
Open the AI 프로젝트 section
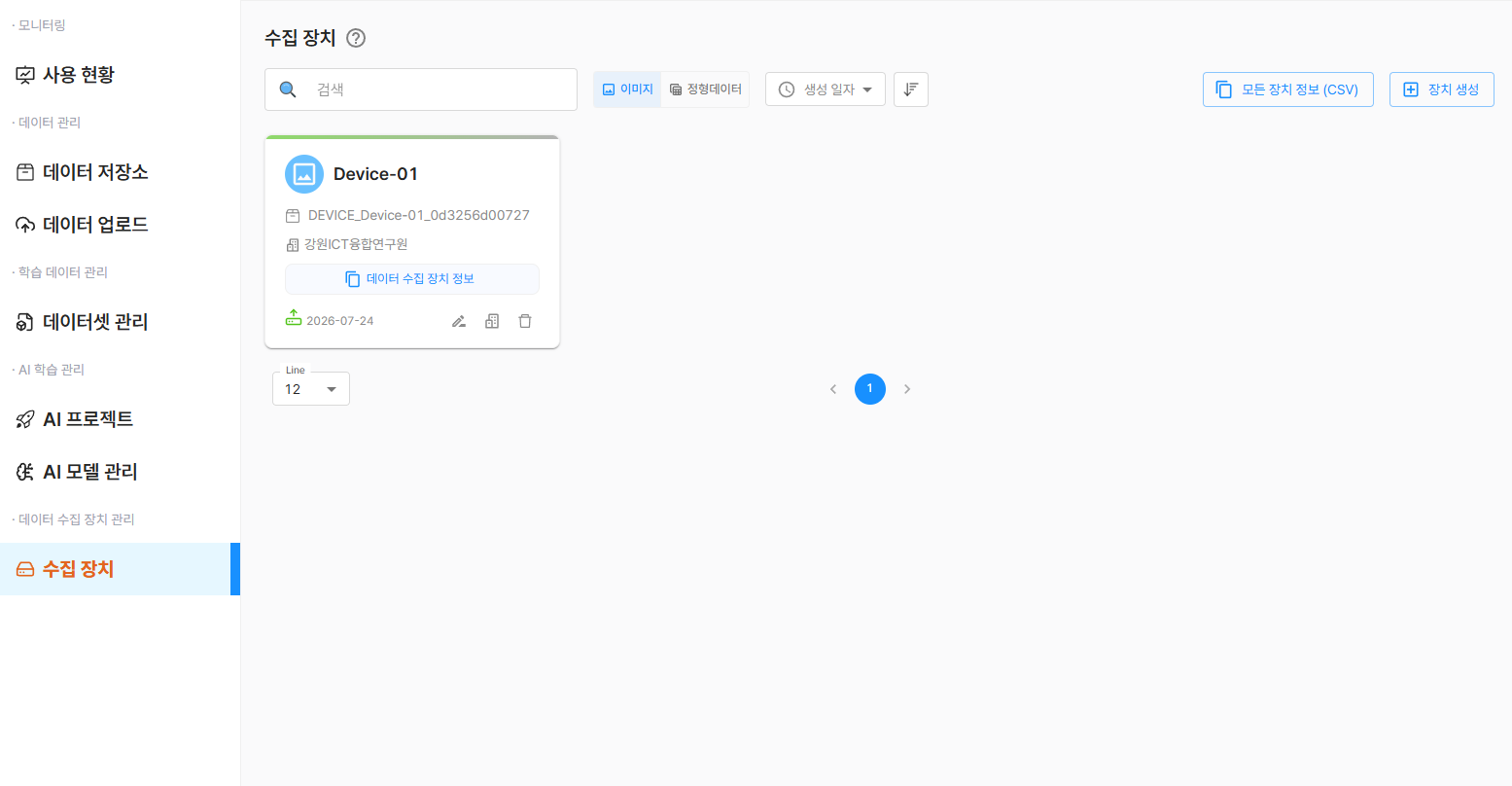(74, 419)
